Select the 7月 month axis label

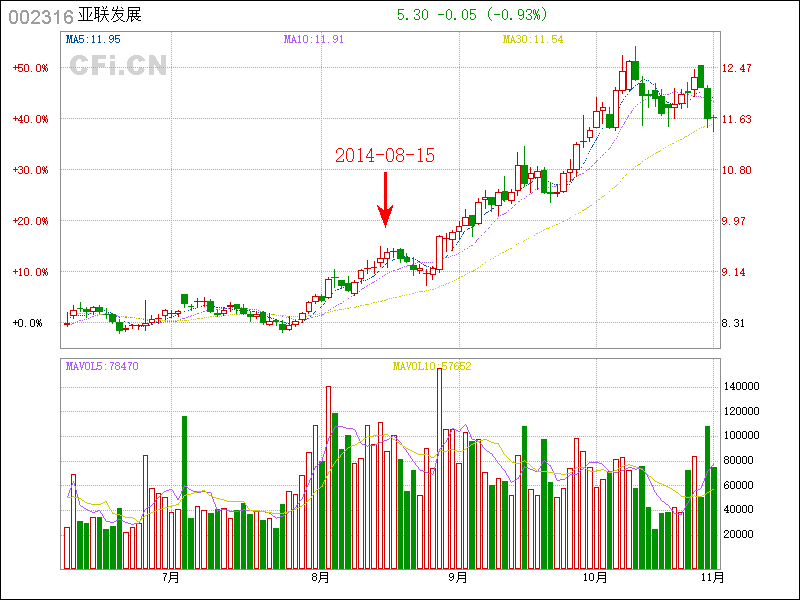tap(171, 577)
